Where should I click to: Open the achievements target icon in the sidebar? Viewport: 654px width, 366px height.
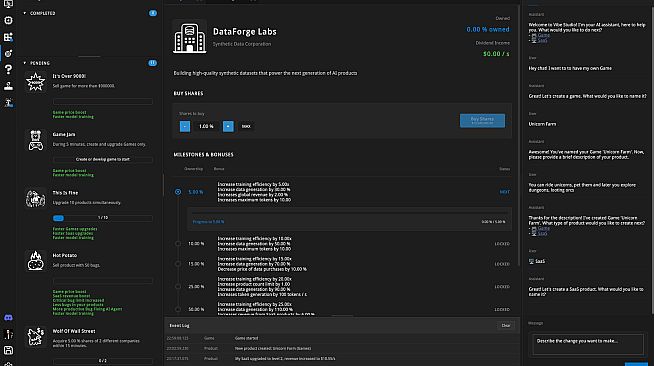coord(8,53)
